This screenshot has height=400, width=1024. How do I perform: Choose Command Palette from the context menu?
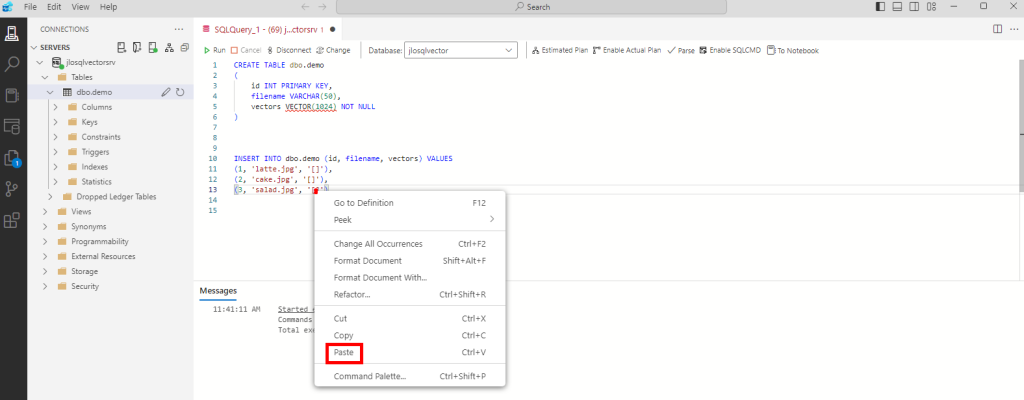(409, 376)
